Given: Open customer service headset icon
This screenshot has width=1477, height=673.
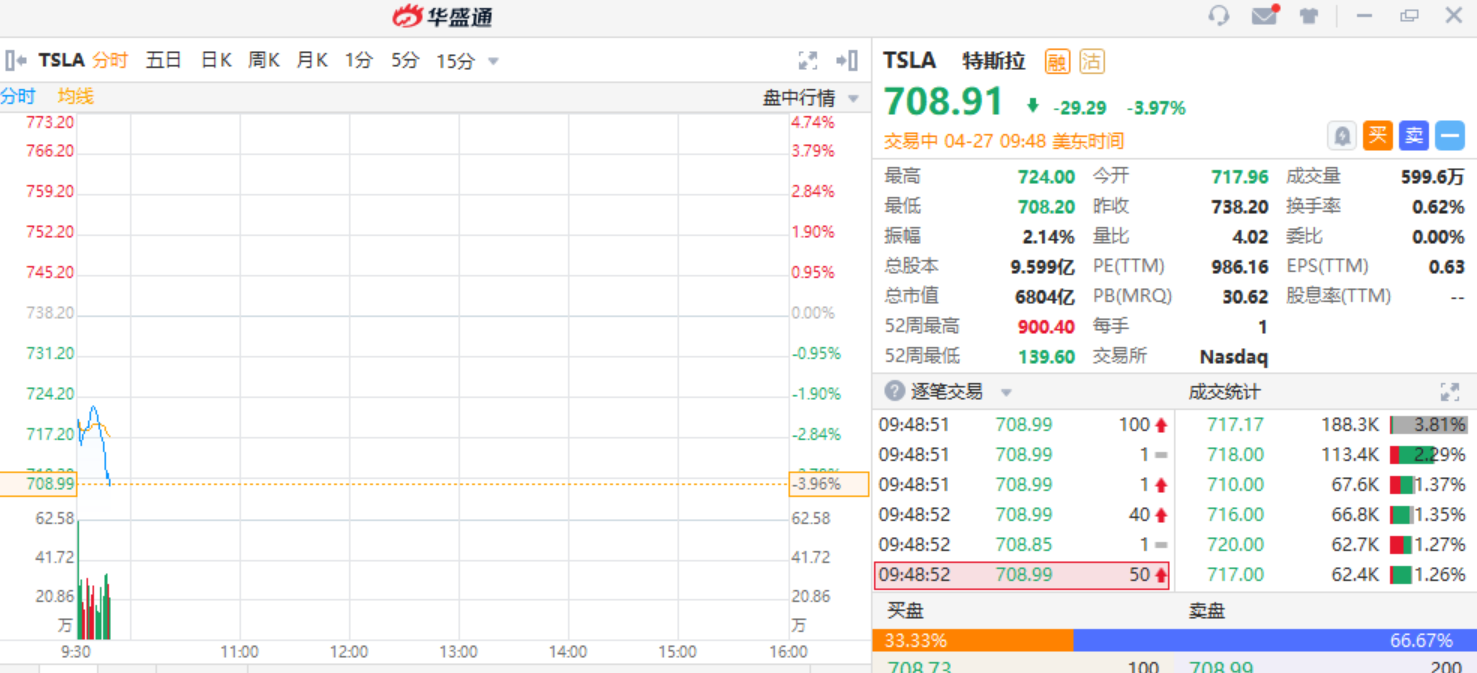Looking at the screenshot, I should tap(1218, 16).
